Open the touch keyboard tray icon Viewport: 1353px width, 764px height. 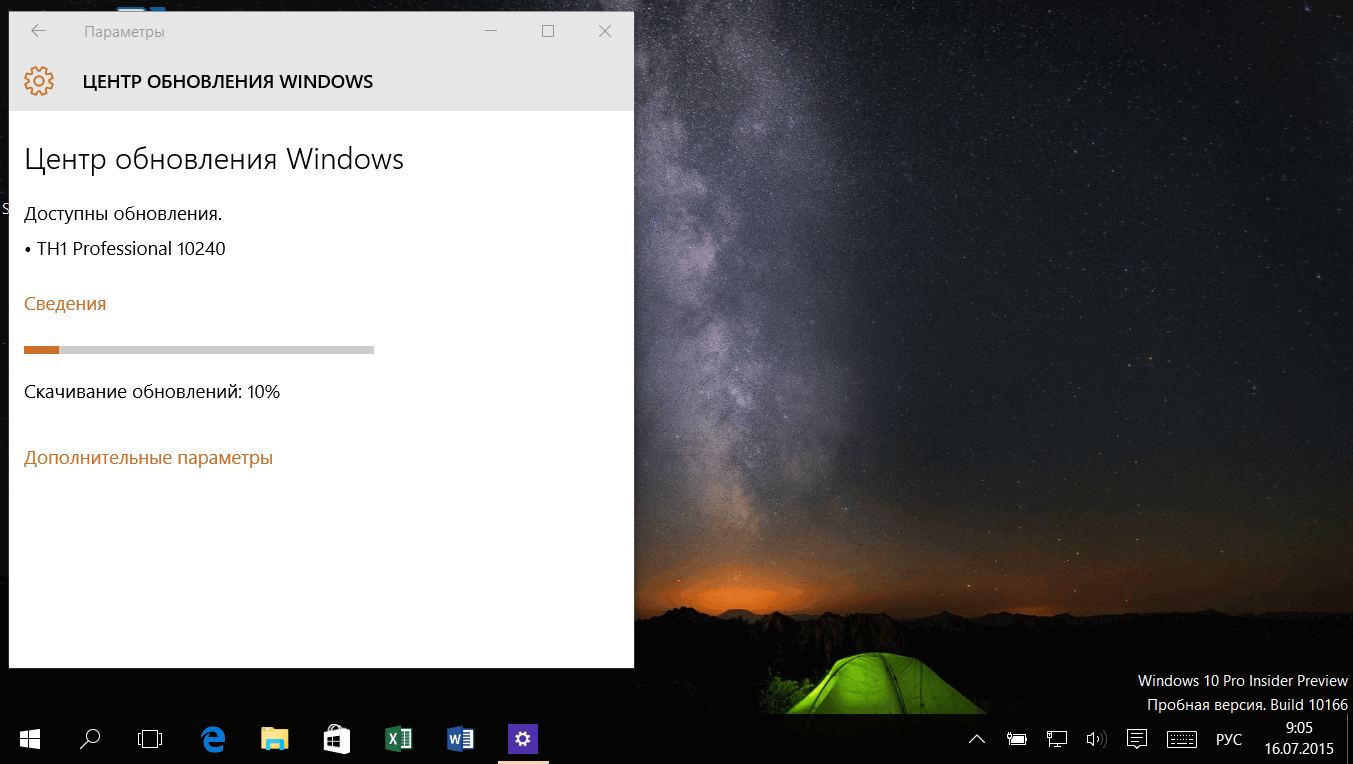point(1182,740)
